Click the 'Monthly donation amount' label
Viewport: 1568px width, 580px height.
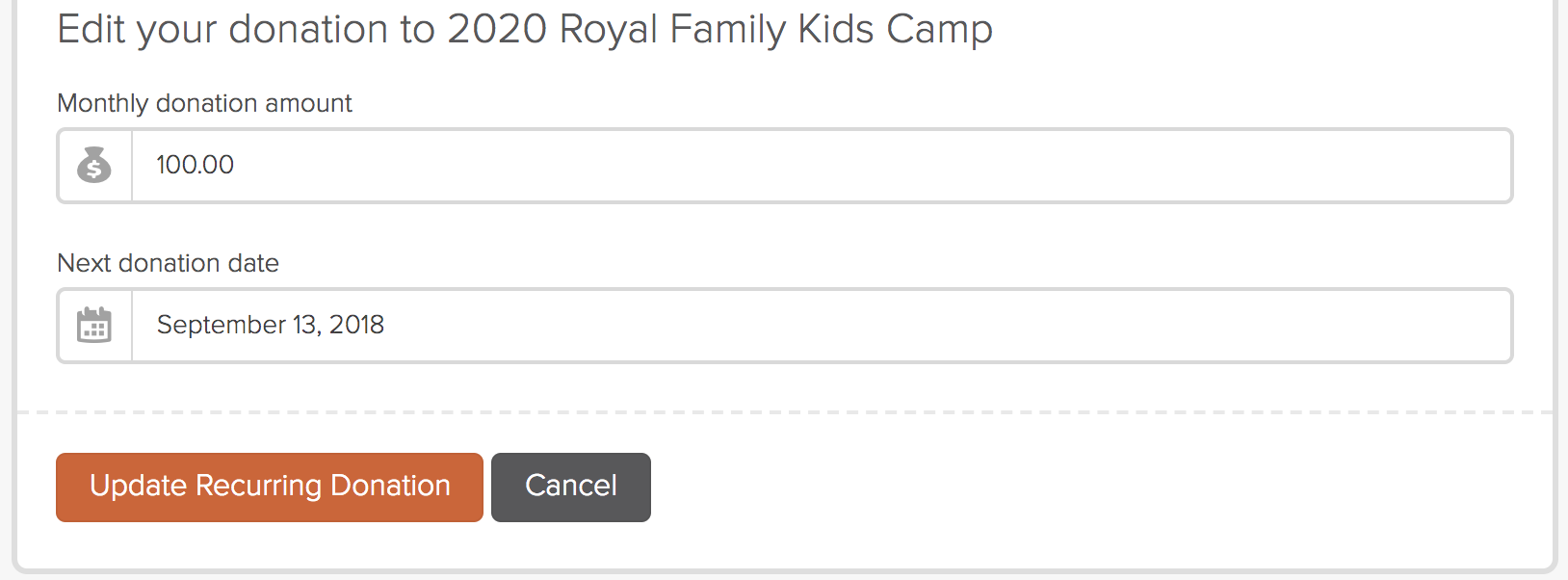(204, 103)
